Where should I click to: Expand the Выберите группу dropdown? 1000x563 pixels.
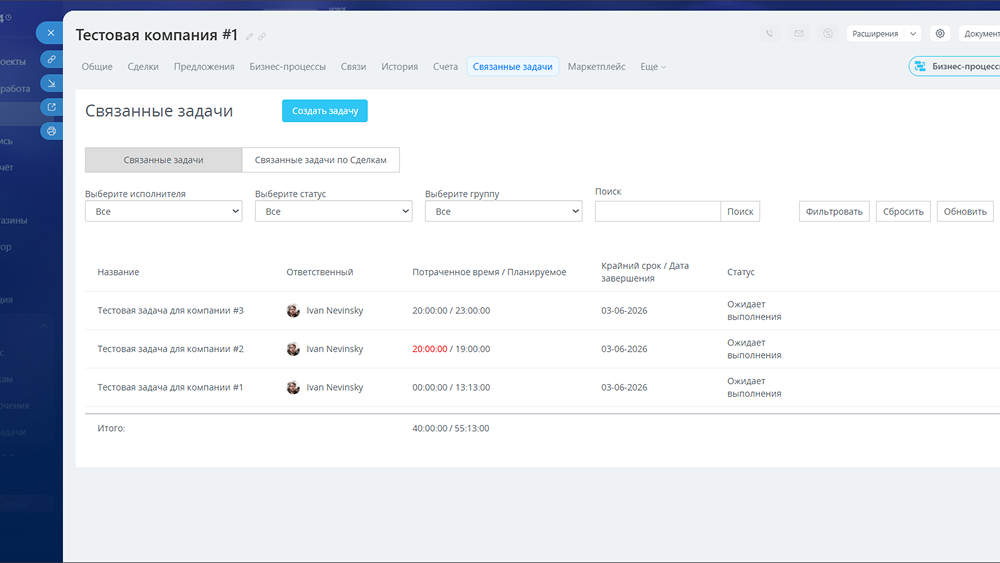coord(504,212)
